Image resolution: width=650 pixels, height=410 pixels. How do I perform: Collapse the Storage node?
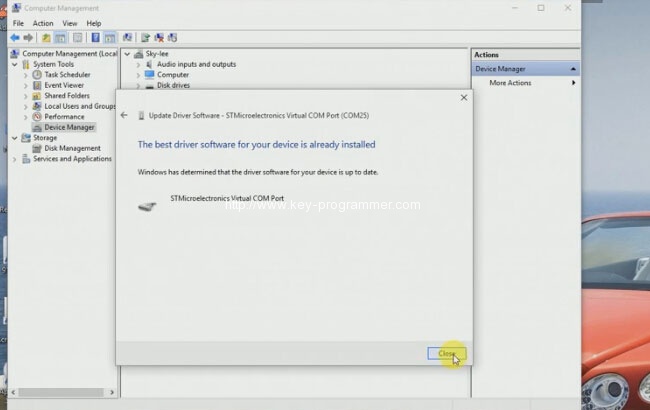coord(15,138)
